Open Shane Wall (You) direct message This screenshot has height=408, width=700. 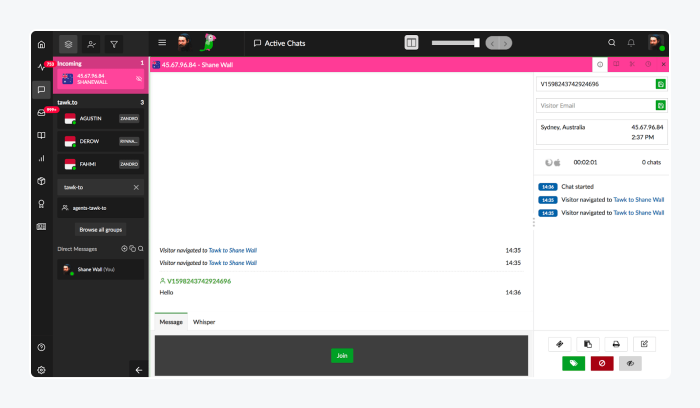[x=100, y=270]
